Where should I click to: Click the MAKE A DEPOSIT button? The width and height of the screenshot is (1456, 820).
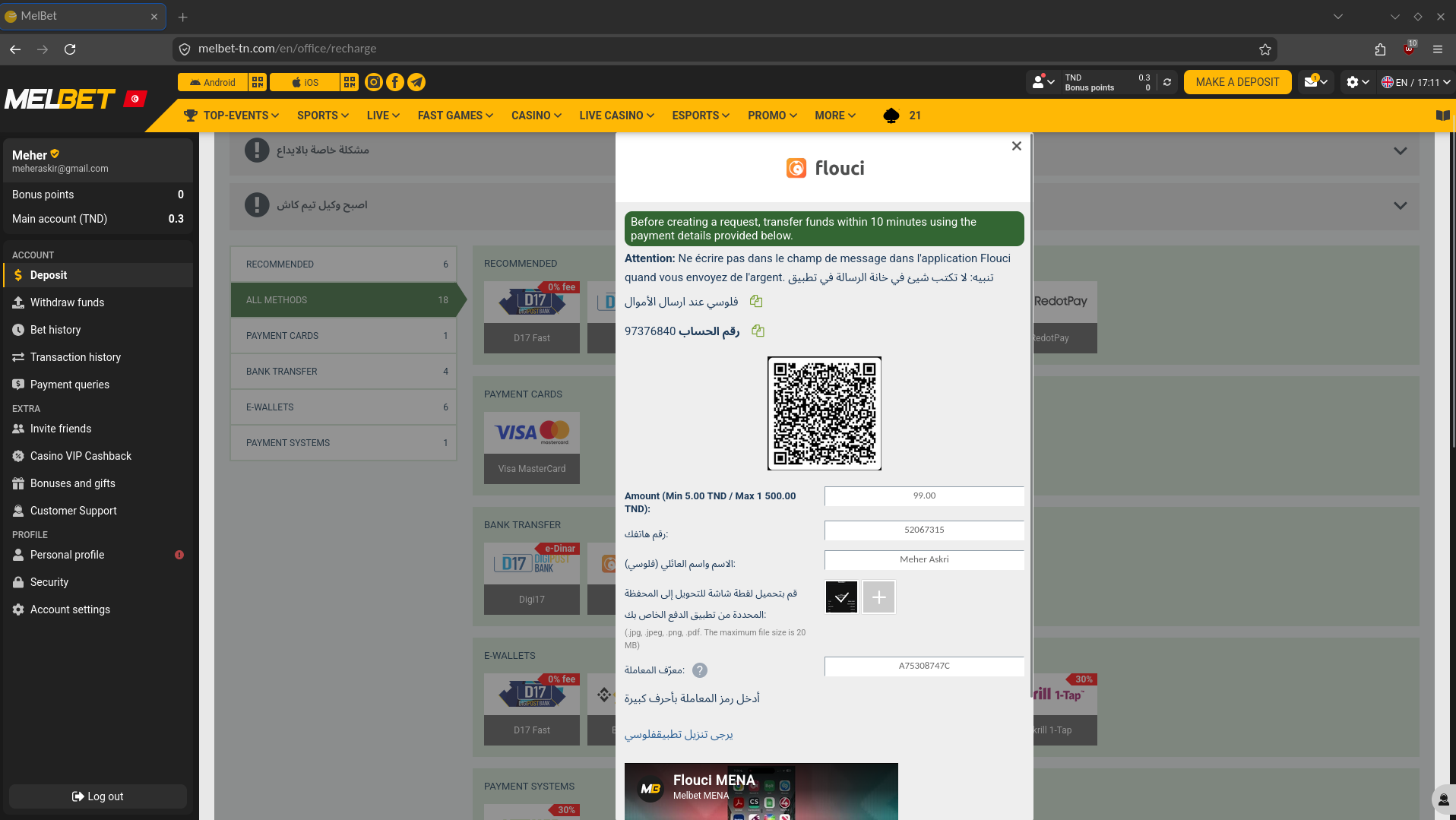tap(1237, 82)
